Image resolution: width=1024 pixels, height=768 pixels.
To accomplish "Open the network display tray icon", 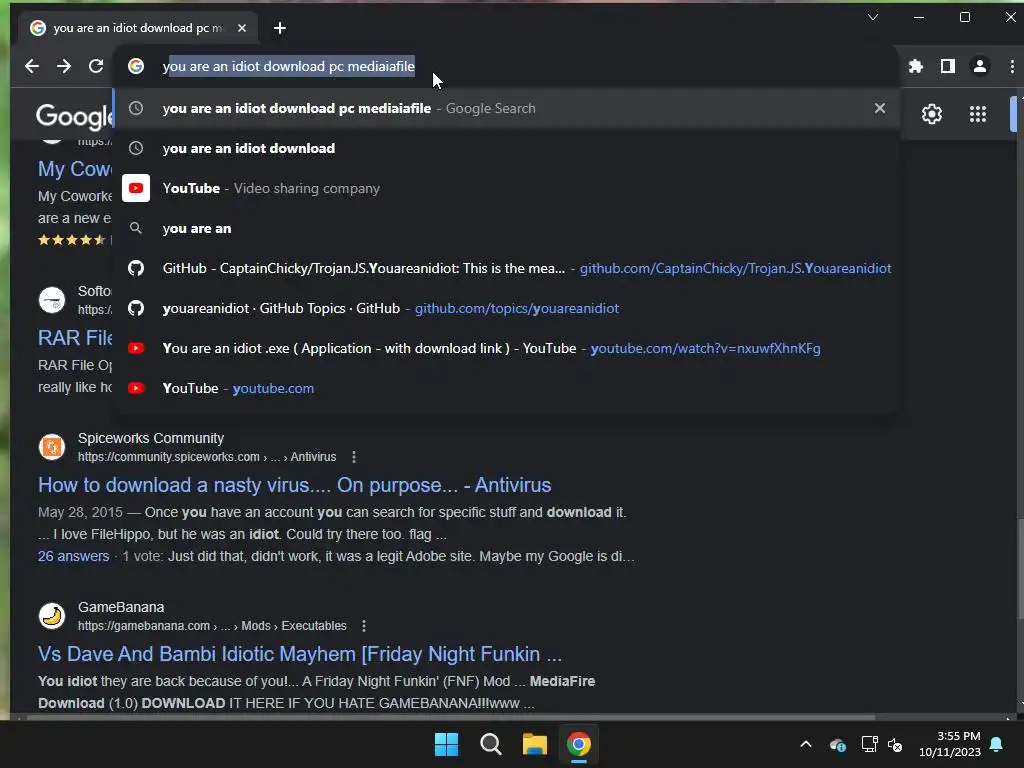I will [x=869, y=744].
